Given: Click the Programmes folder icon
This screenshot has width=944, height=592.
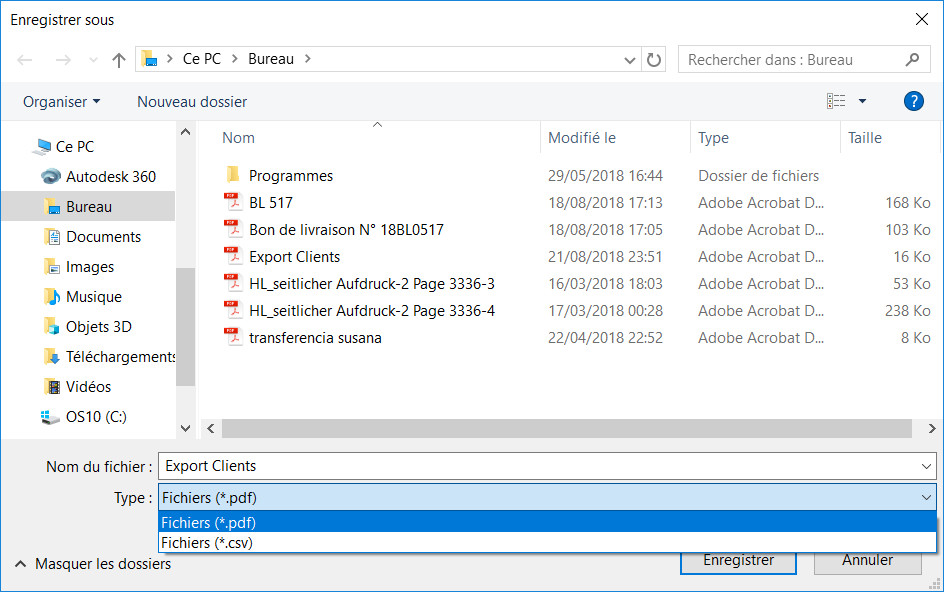Looking at the screenshot, I should point(232,176).
